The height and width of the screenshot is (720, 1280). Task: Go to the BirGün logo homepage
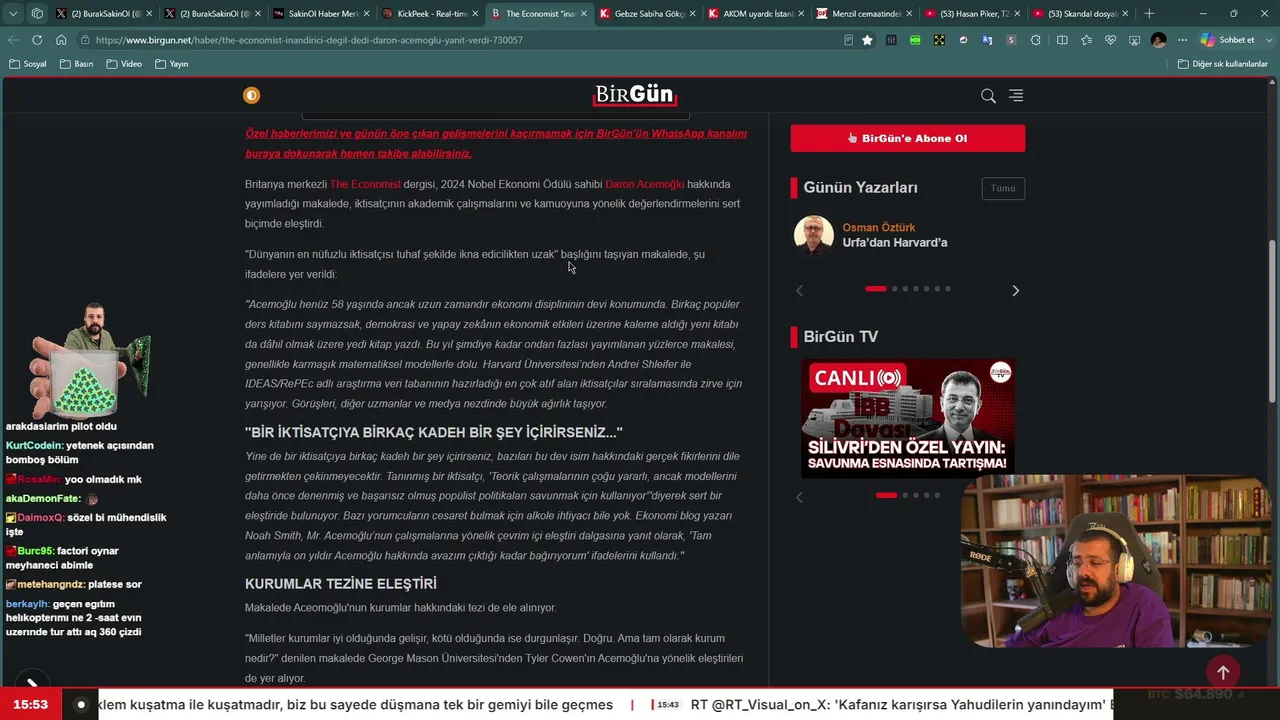635,95
